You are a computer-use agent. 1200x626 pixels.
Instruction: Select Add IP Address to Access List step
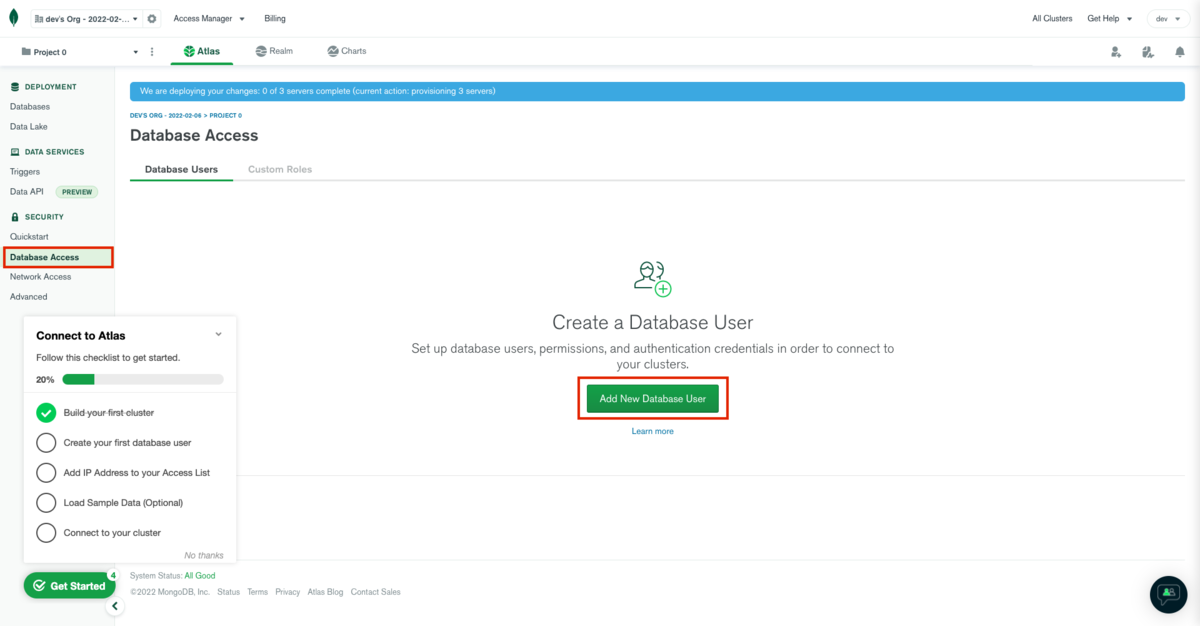[136, 472]
